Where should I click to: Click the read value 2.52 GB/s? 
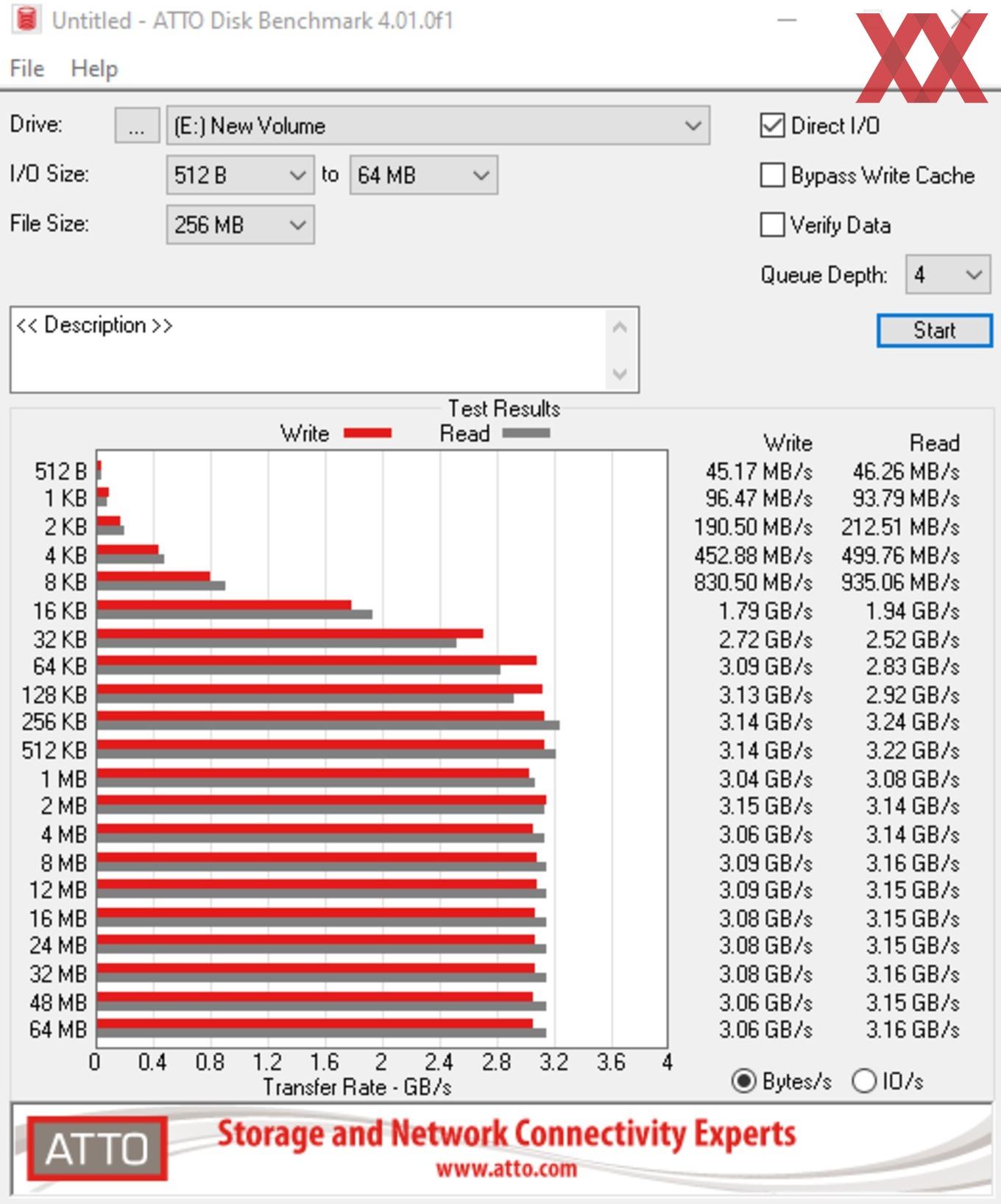point(913,639)
